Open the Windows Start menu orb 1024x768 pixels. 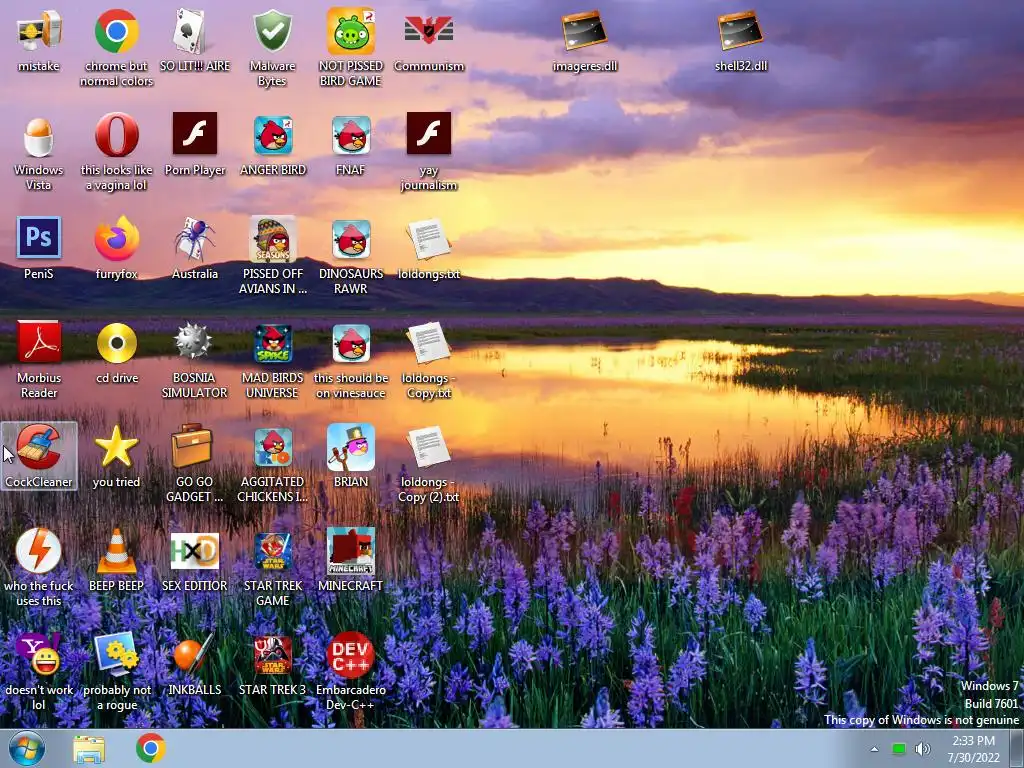pyautogui.click(x=27, y=748)
